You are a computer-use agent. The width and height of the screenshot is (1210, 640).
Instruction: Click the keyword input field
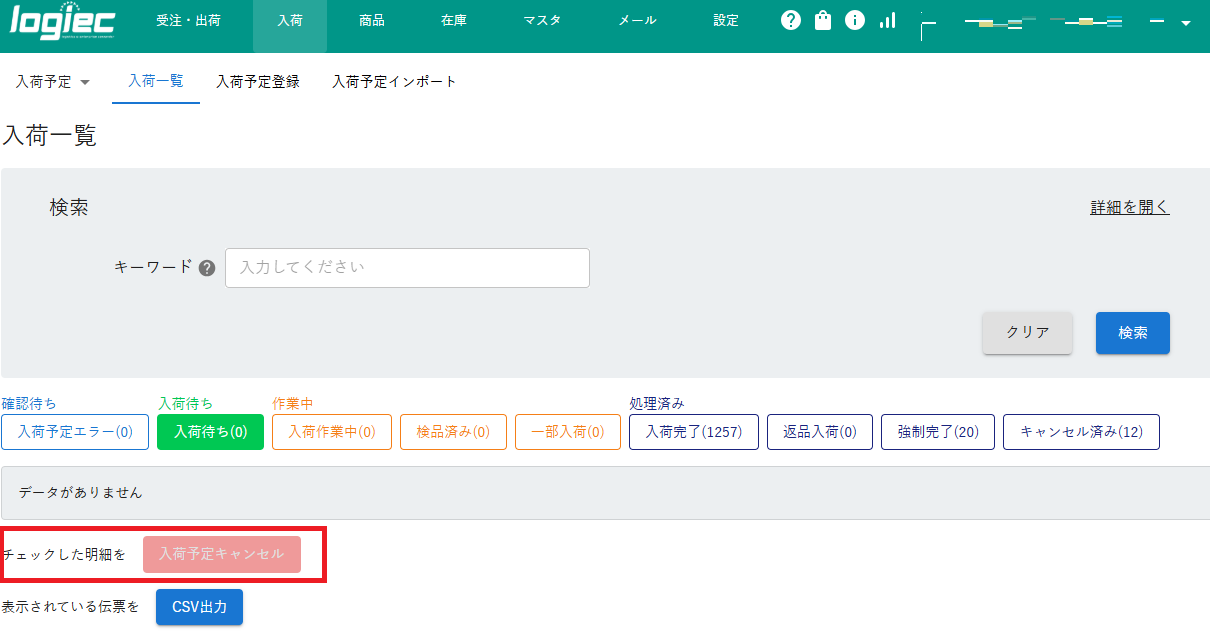[x=407, y=267]
